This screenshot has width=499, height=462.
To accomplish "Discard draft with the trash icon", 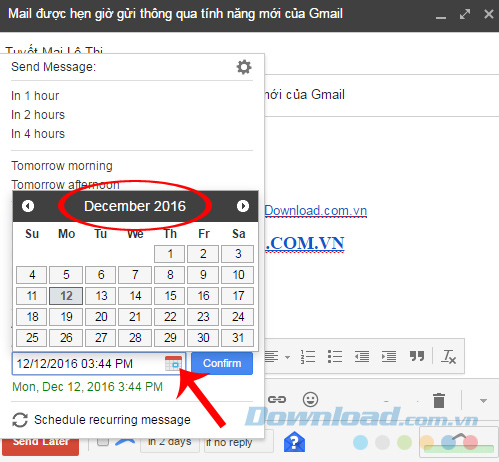I will (x=439, y=400).
